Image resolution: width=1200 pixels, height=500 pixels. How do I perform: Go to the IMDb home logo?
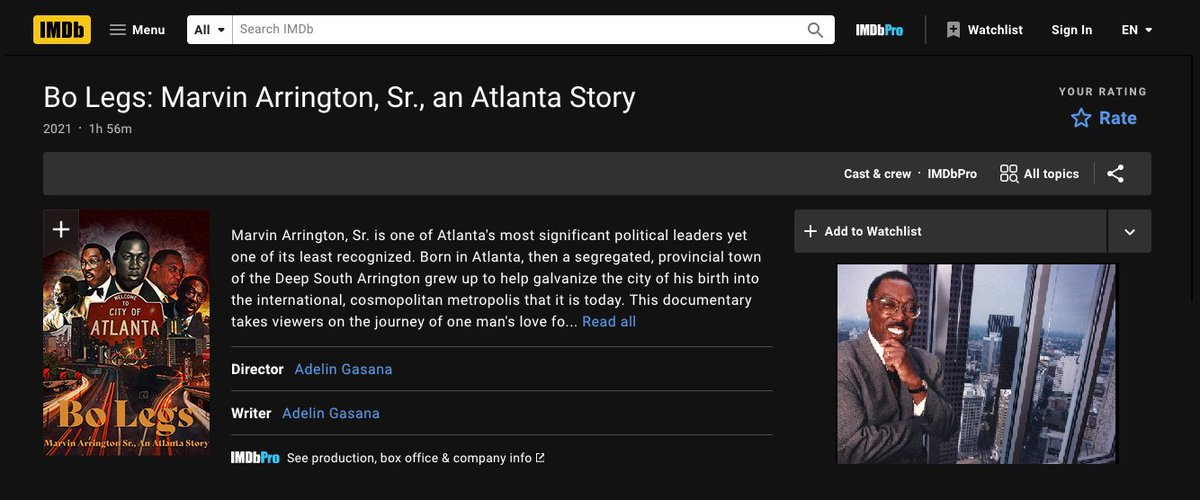click(62, 30)
